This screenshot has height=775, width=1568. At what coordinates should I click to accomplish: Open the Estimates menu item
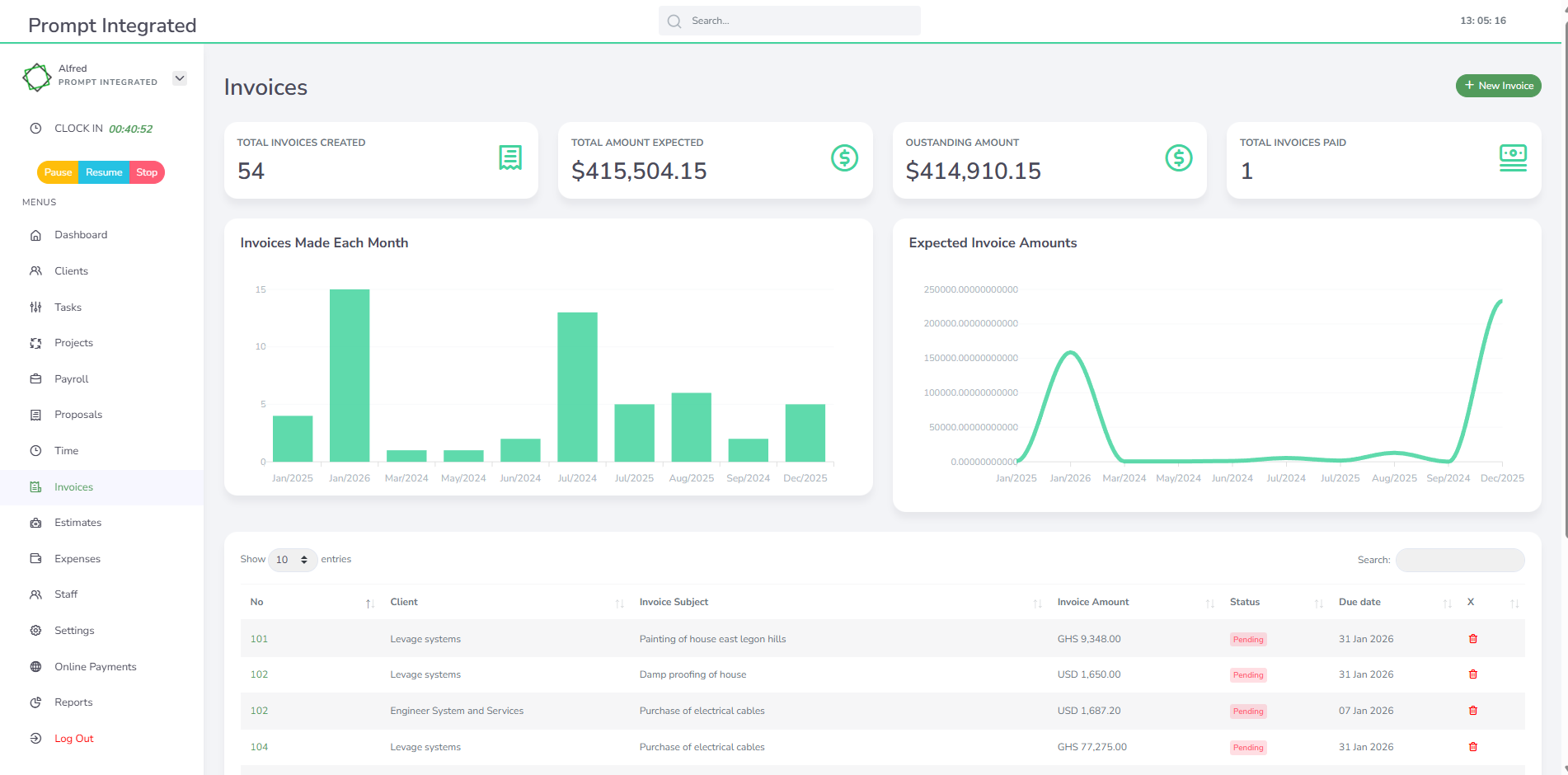[x=77, y=523]
